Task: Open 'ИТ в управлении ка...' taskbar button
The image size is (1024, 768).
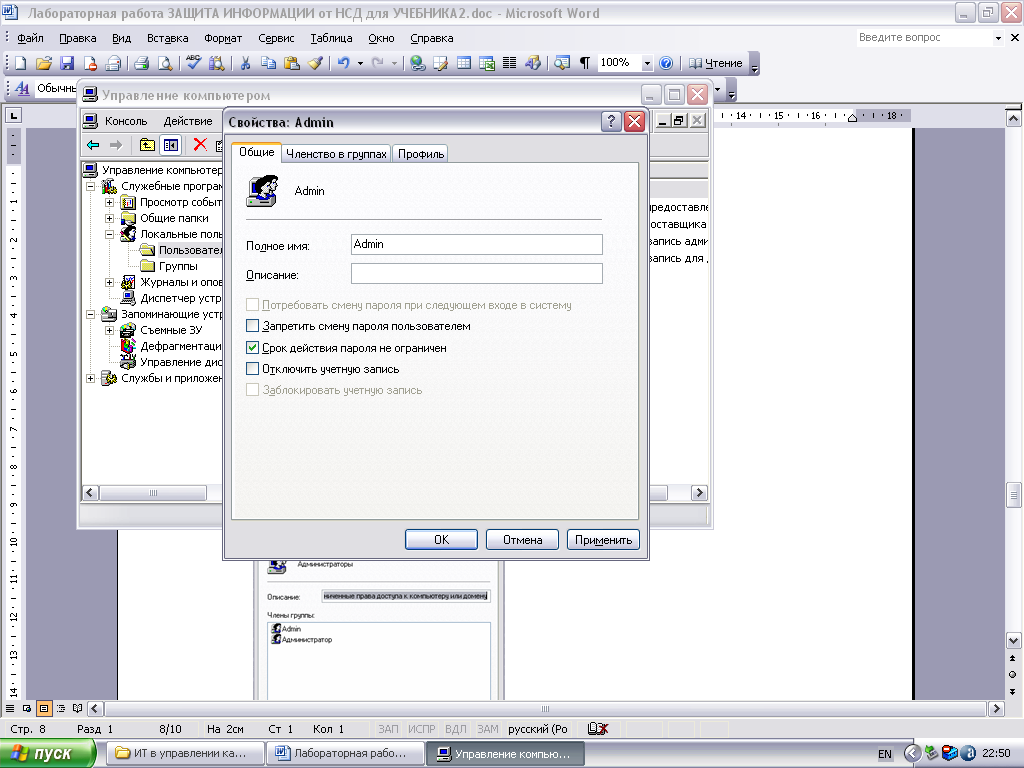Action: pos(185,753)
